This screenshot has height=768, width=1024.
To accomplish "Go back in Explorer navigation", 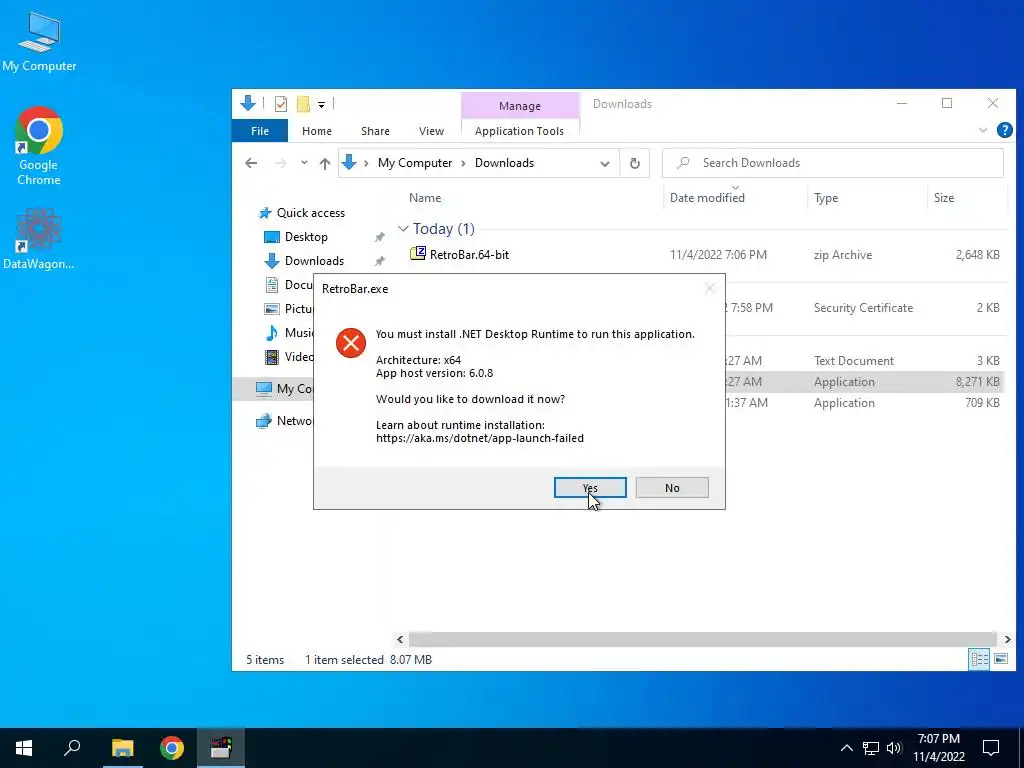I will 251,163.
